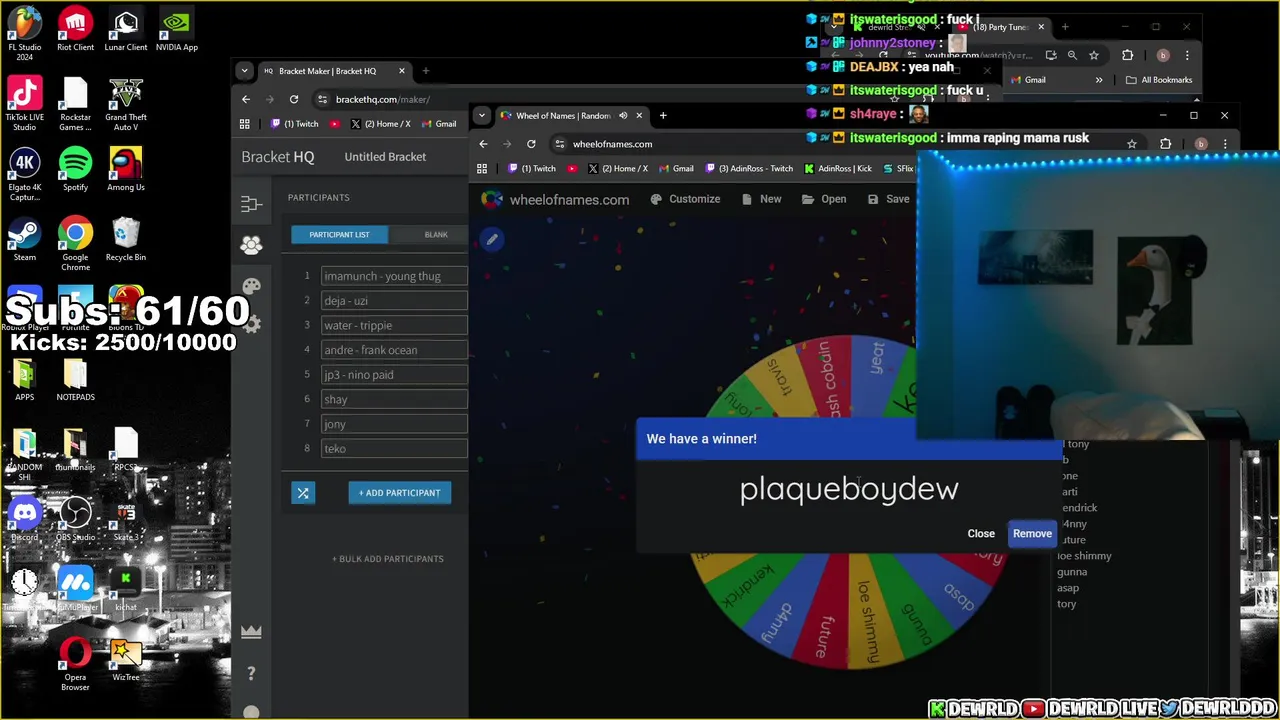
Task: Edit participant 4 andre - frank ocean field
Action: 394,350
